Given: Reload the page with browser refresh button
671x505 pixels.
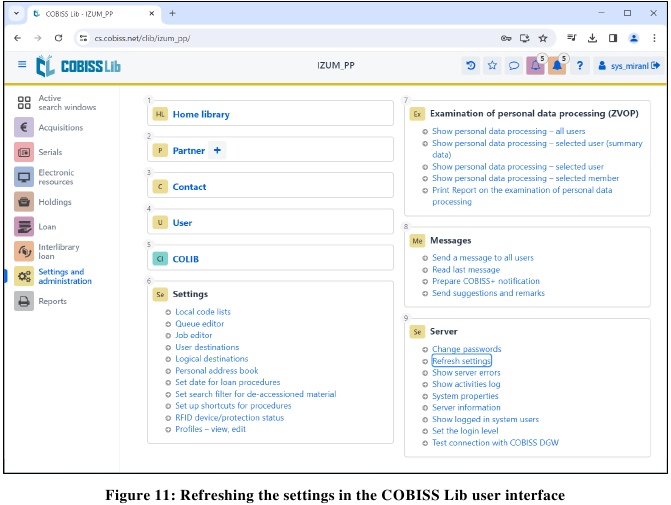Looking at the screenshot, I should click(58, 38).
